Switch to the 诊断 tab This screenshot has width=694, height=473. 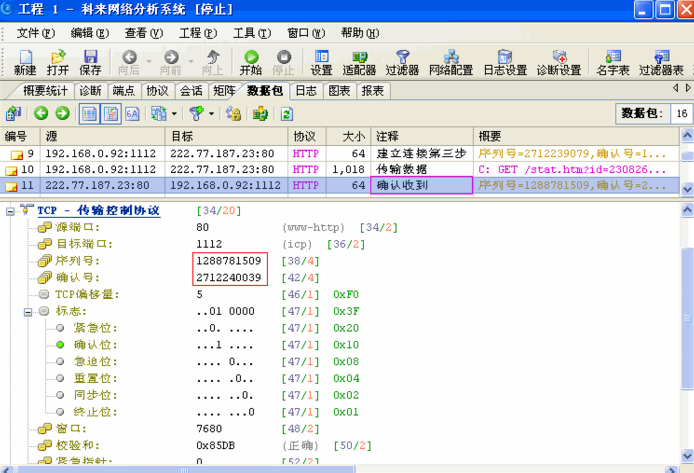90,91
